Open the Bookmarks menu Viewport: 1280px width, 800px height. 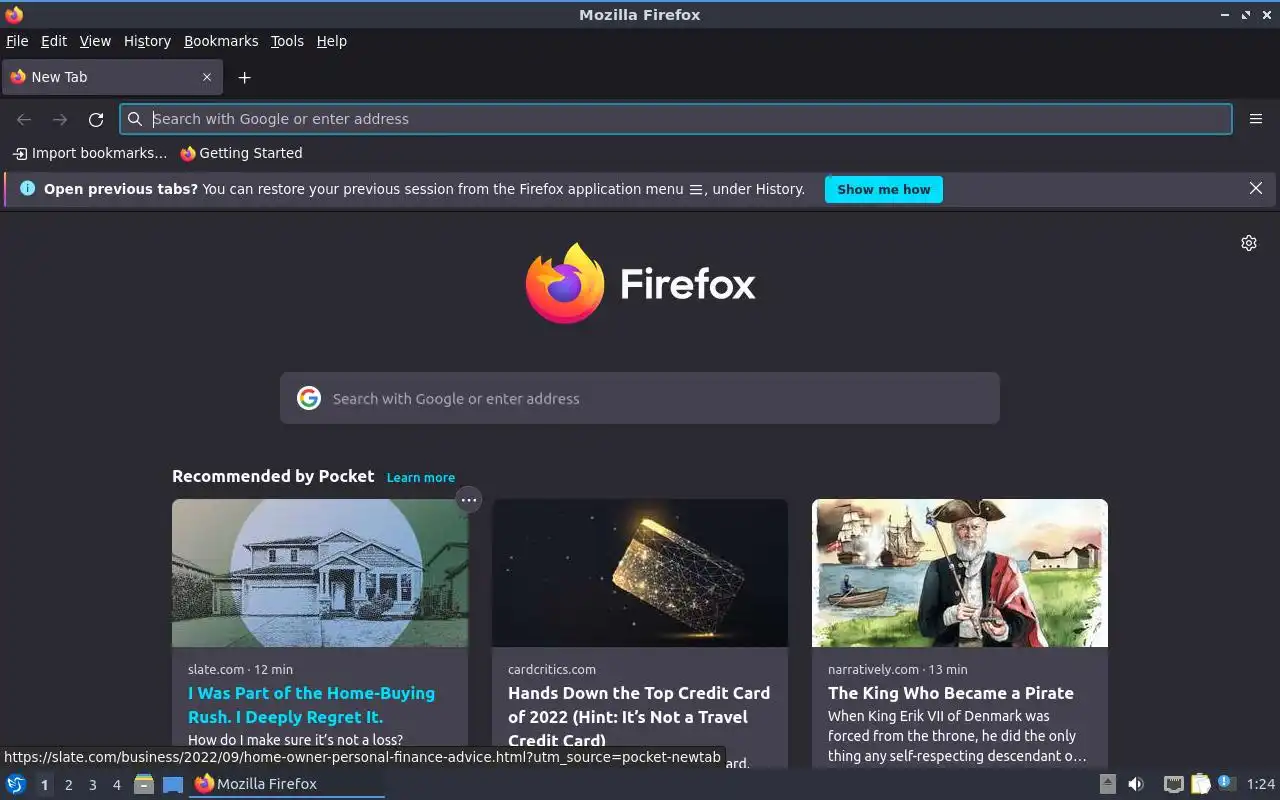[221, 41]
